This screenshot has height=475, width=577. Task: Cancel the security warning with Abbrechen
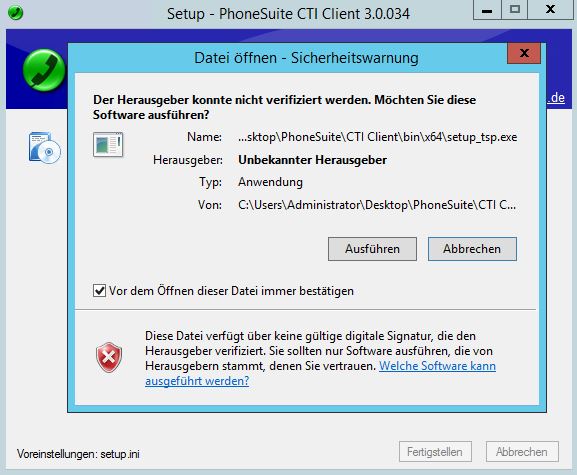click(472, 249)
